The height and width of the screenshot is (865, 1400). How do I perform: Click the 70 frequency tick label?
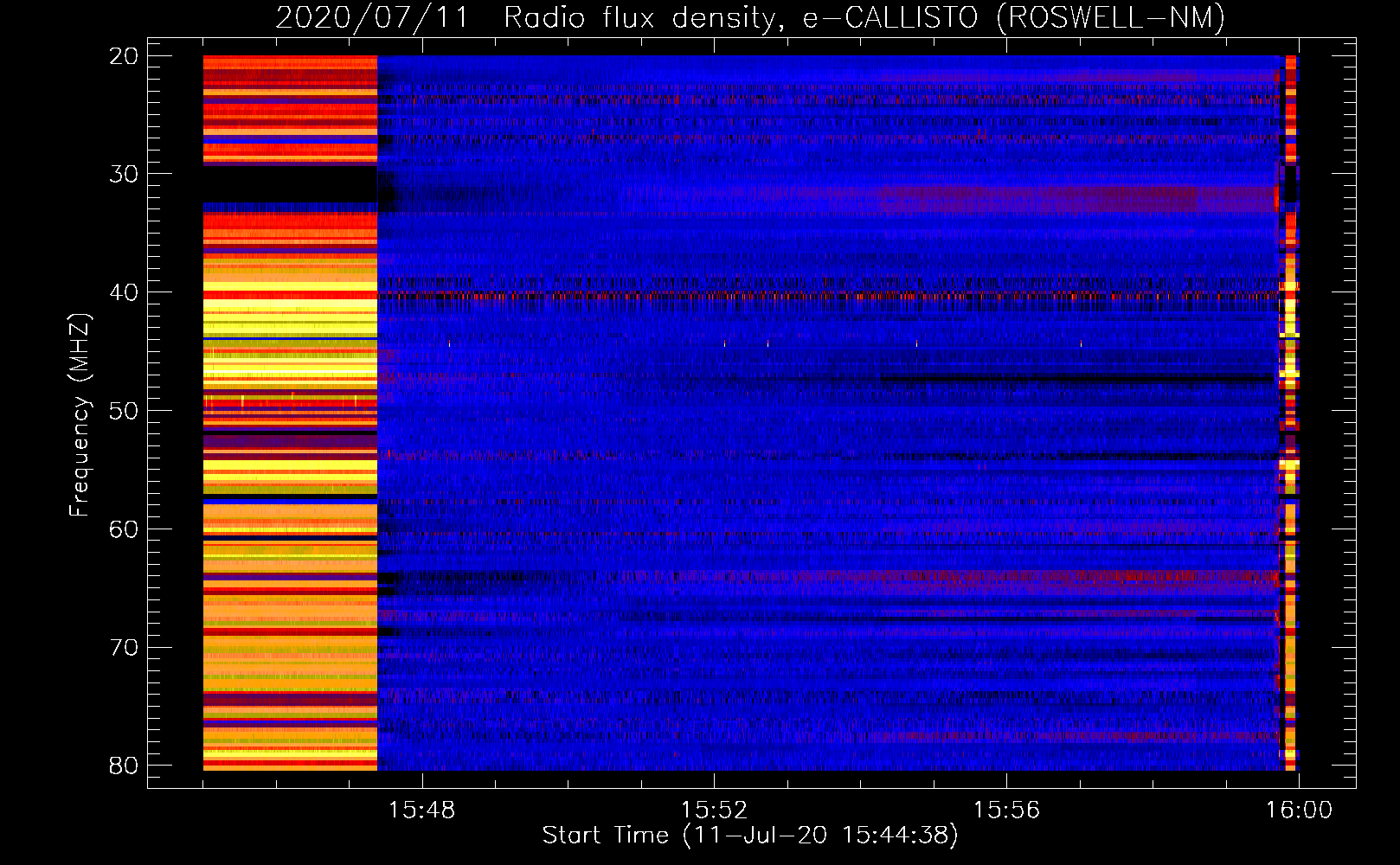(x=125, y=648)
